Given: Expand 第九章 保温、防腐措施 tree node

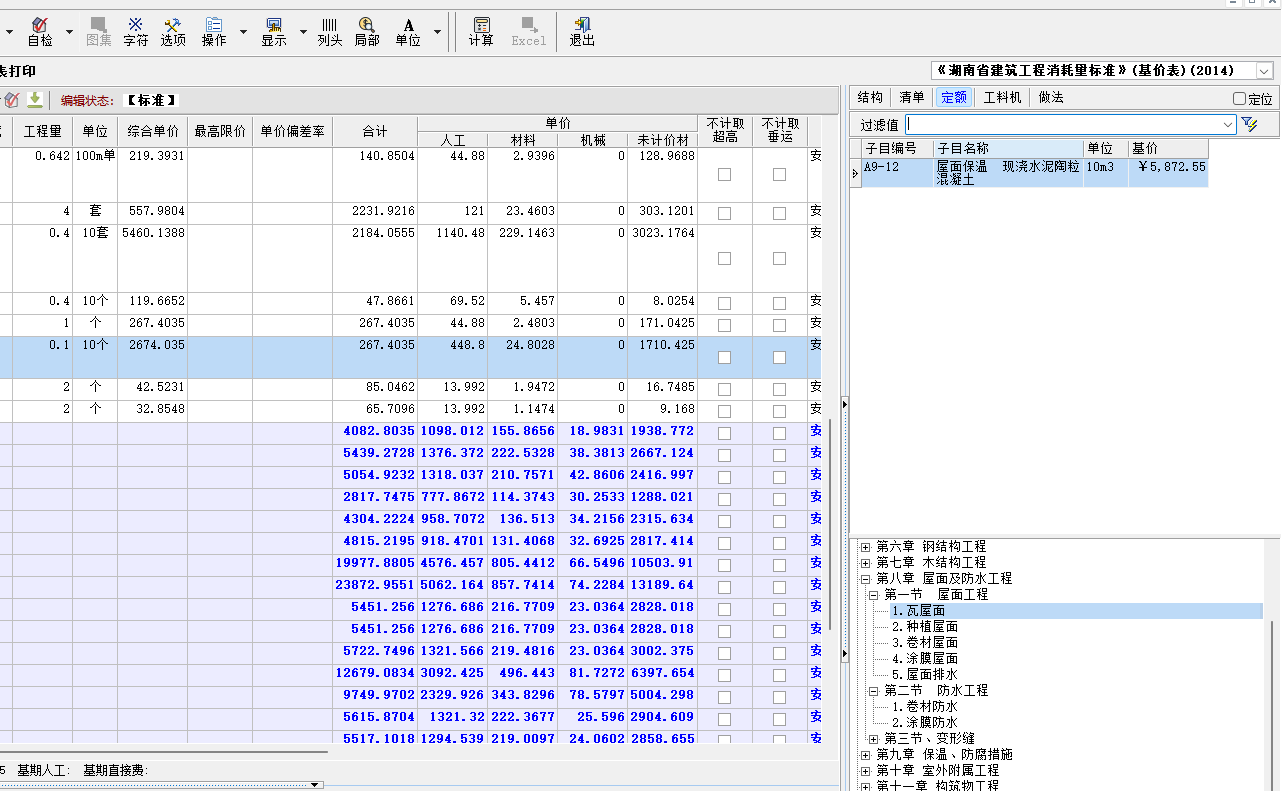Looking at the screenshot, I should (x=865, y=755).
